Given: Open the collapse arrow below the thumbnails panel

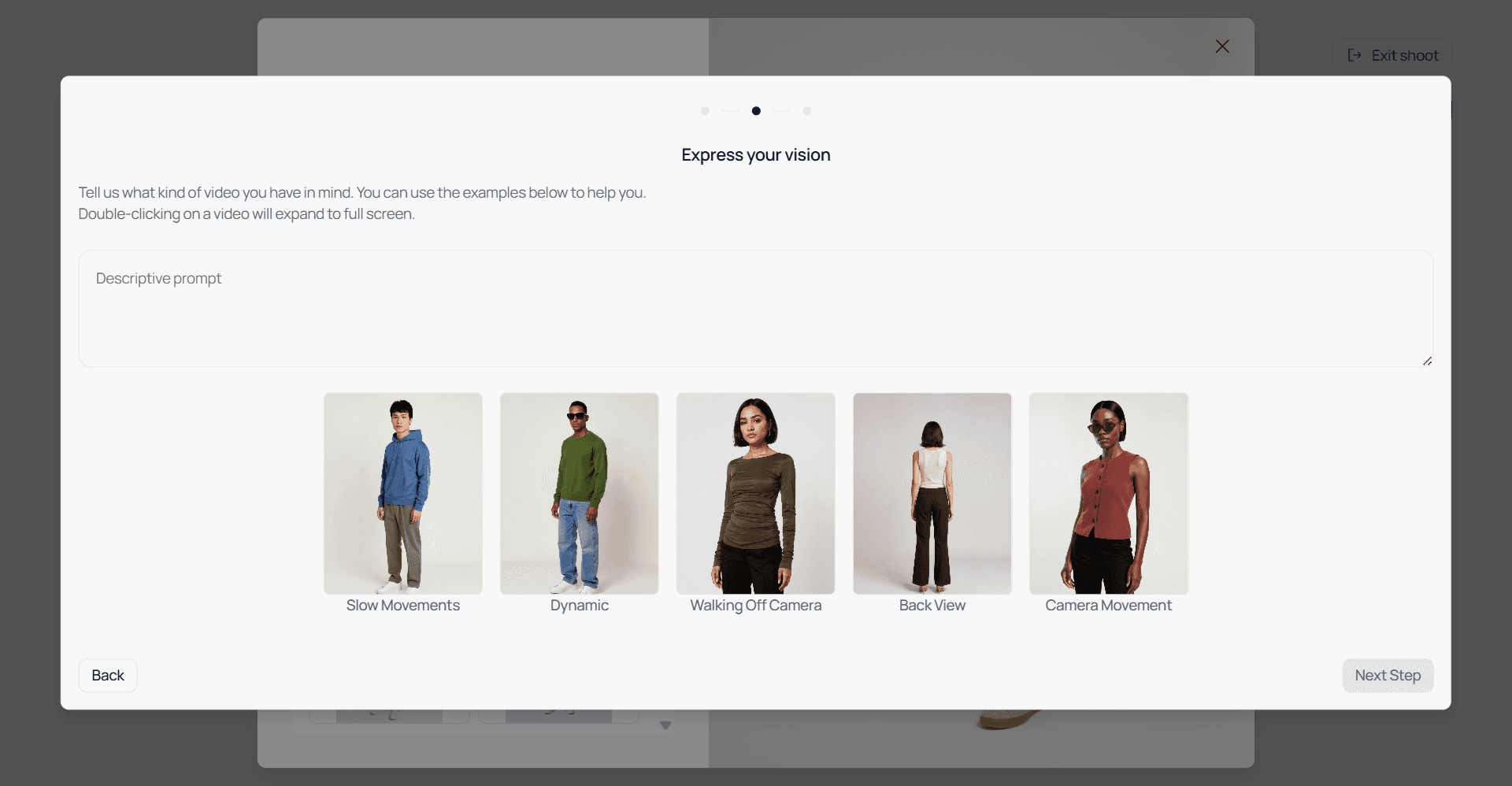Looking at the screenshot, I should [665, 725].
